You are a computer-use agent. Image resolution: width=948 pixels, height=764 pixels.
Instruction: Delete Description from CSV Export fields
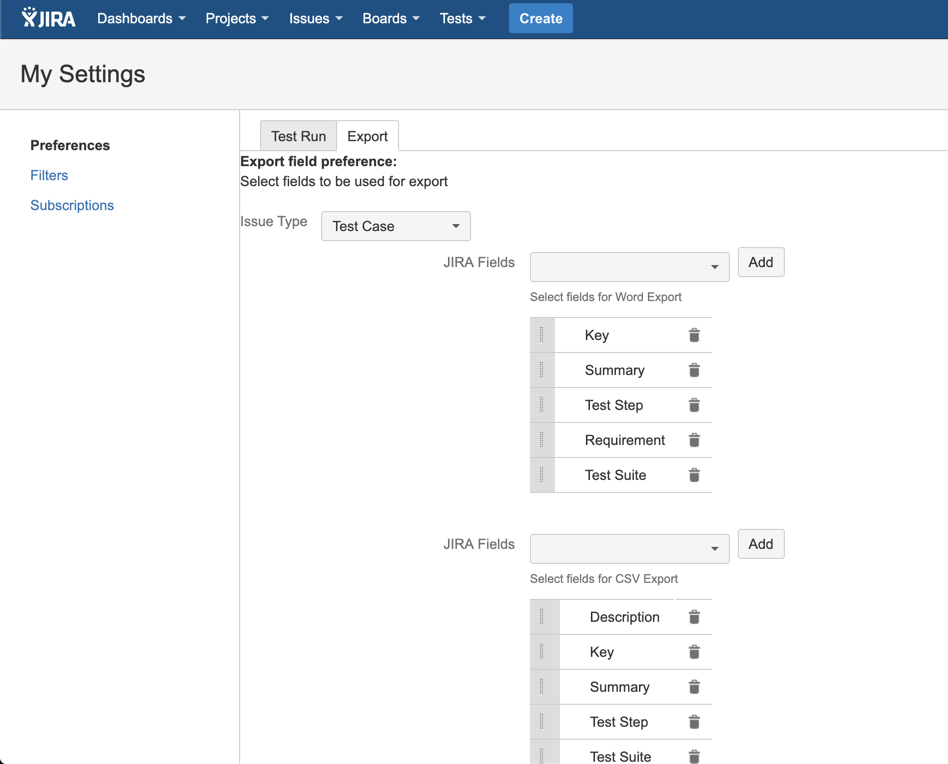tap(694, 617)
